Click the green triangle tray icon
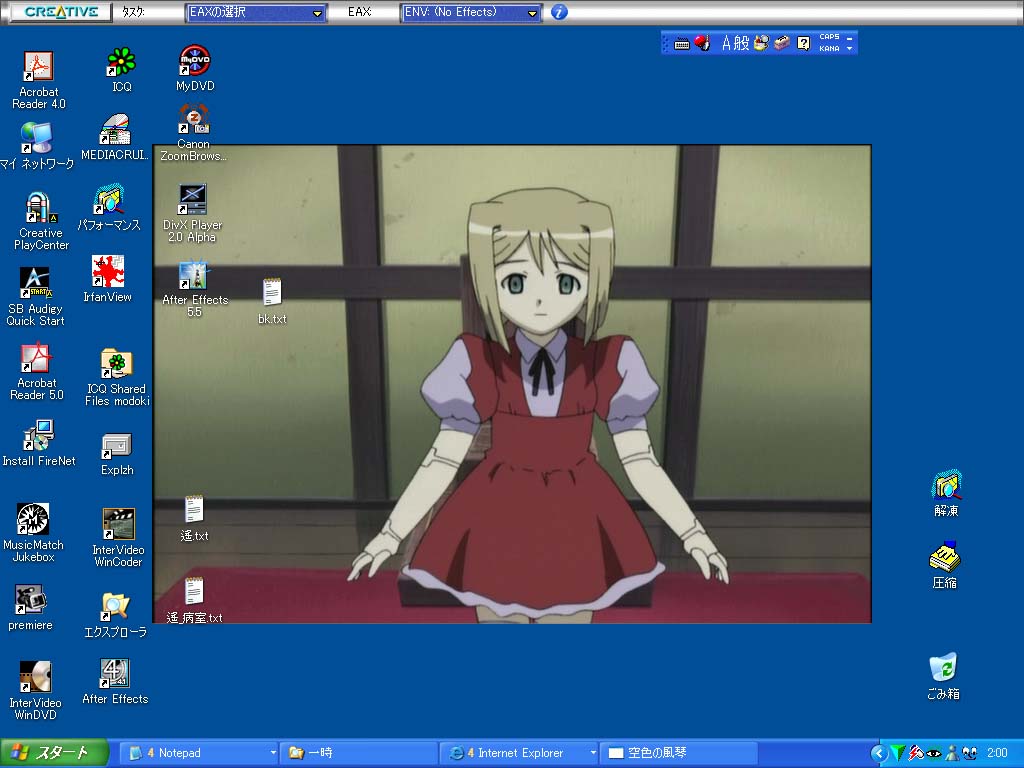The image size is (1024, 768). pos(898,754)
